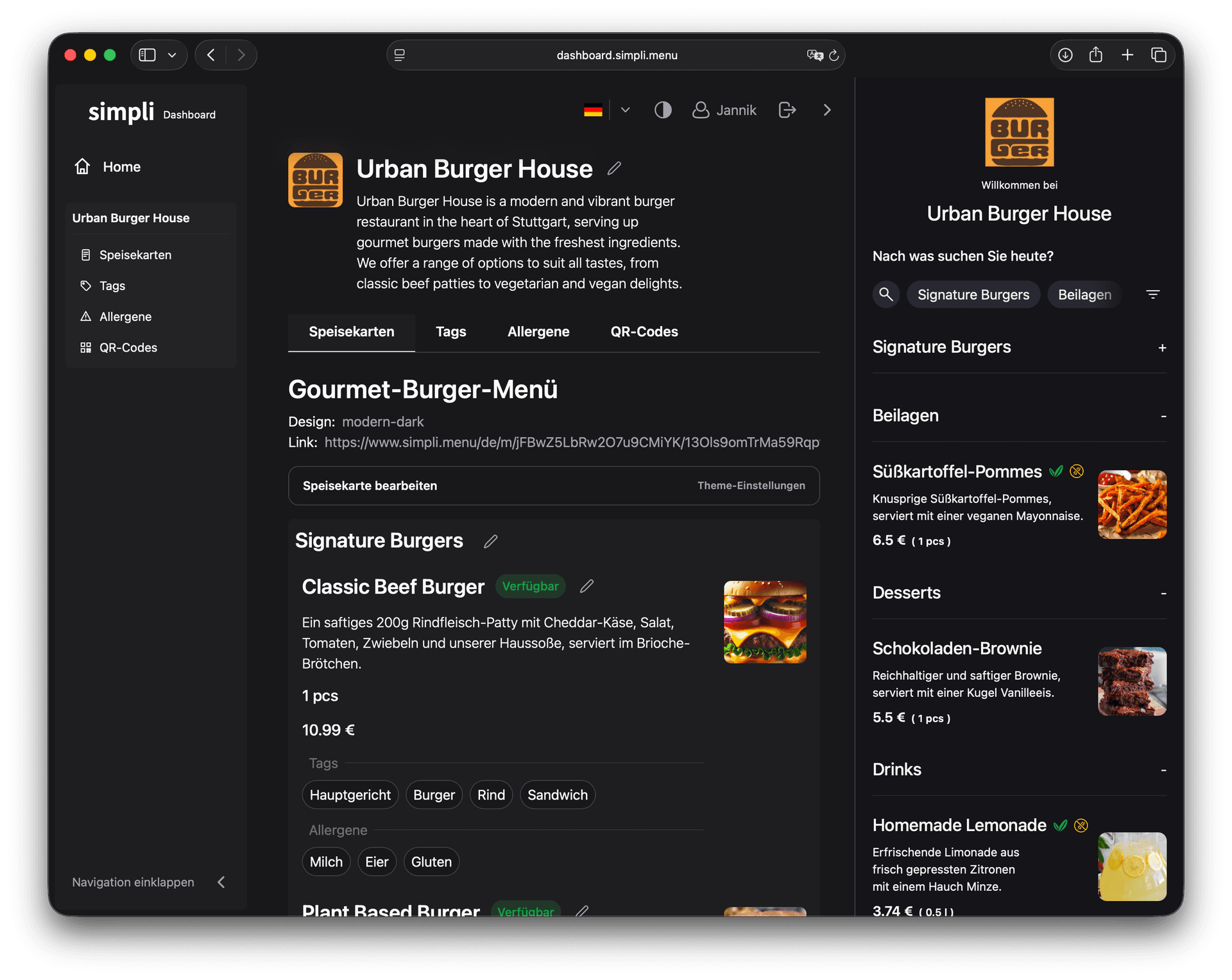Select the Rind tag chip

tap(491, 795)
